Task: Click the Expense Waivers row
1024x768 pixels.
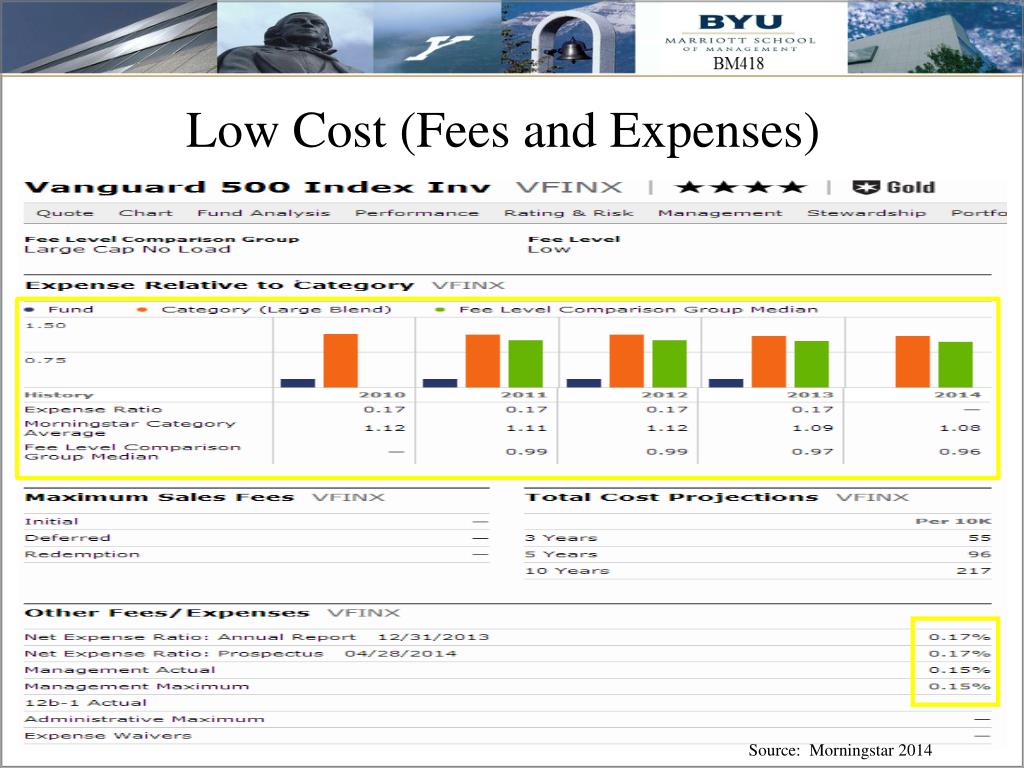Action: tap(507, 735)
